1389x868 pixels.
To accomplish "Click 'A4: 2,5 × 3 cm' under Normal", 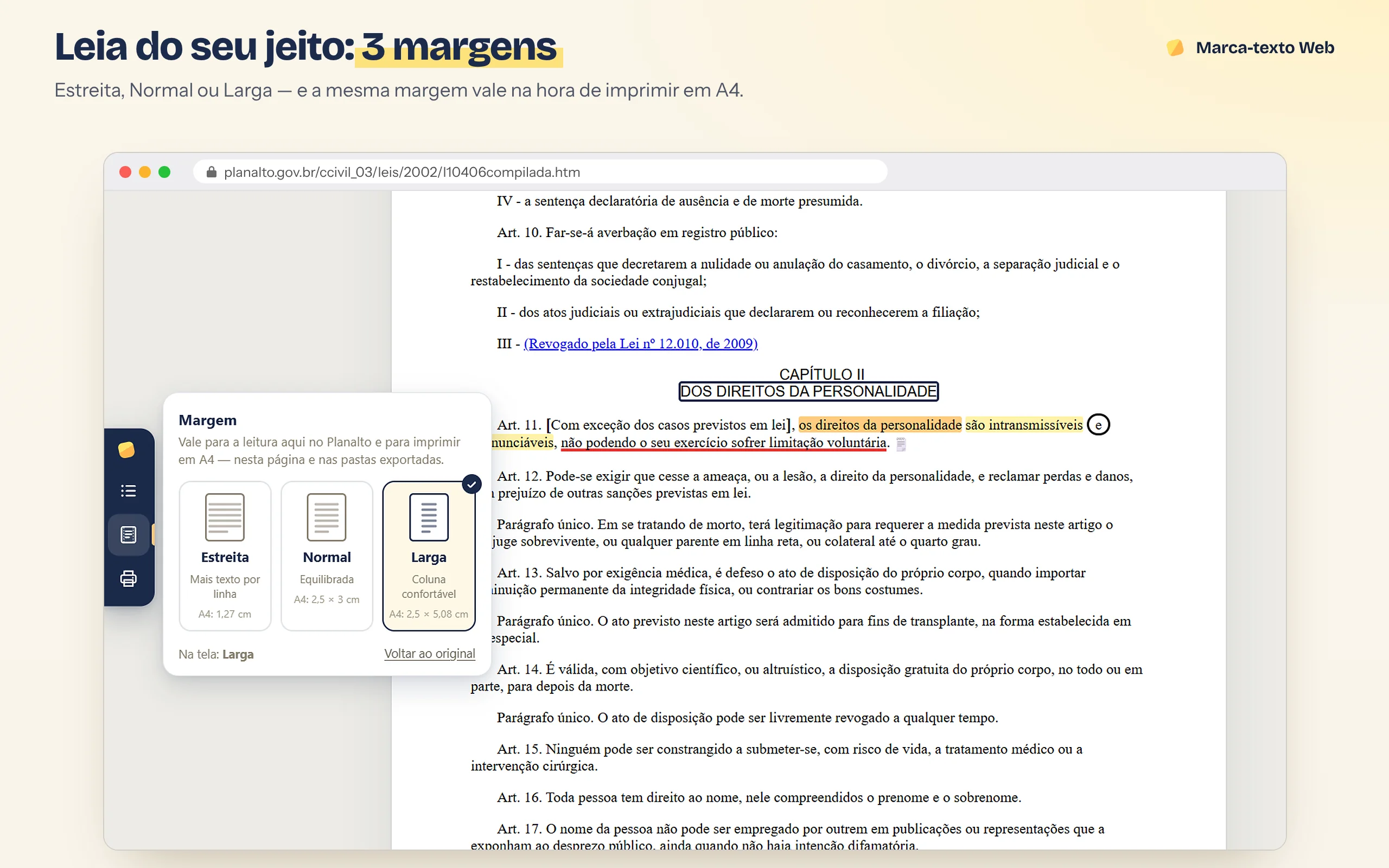I will [x=327, y=599].
